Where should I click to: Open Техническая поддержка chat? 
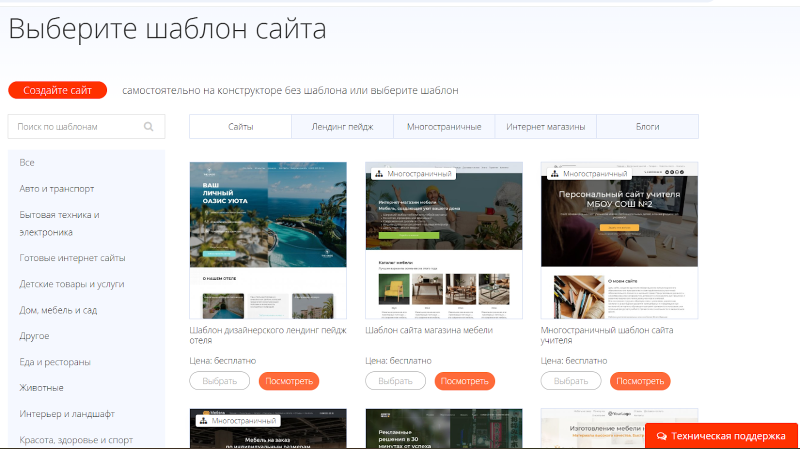coord(721,436)
